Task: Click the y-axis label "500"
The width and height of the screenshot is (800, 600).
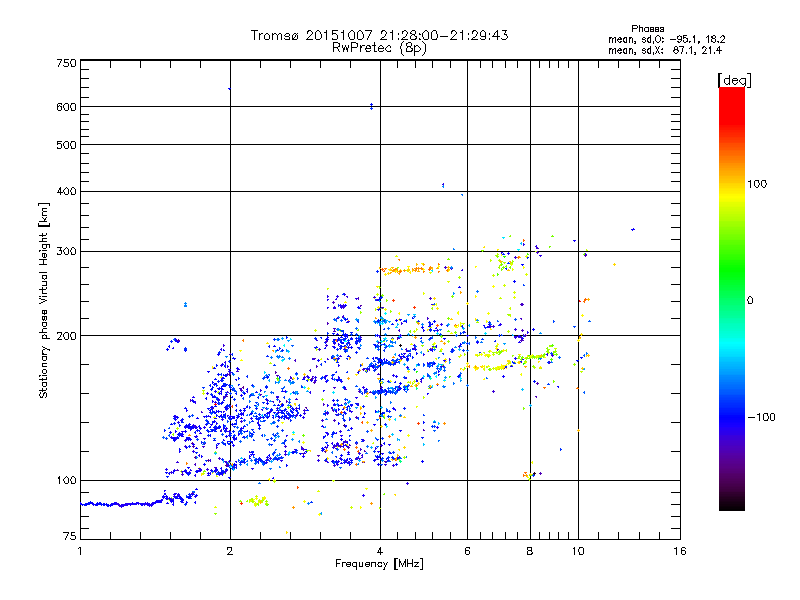Action: pos(66,145)
